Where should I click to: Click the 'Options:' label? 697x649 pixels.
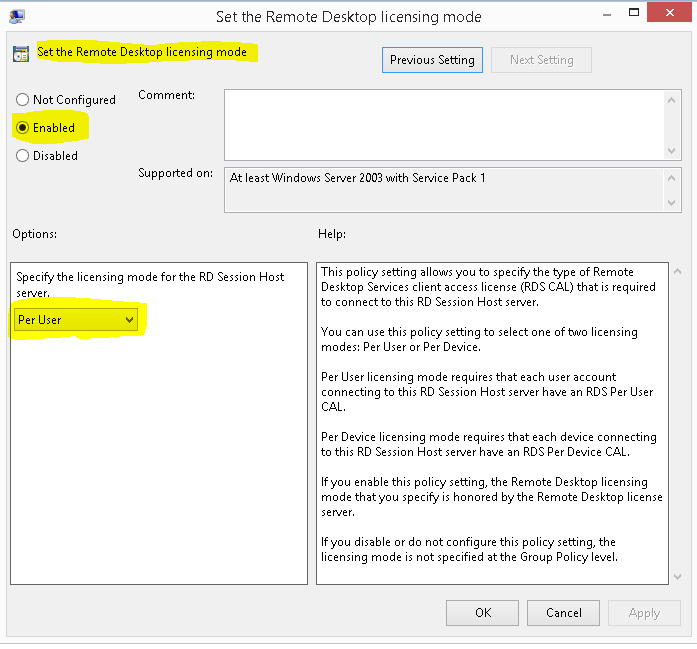tap(35, 234)
